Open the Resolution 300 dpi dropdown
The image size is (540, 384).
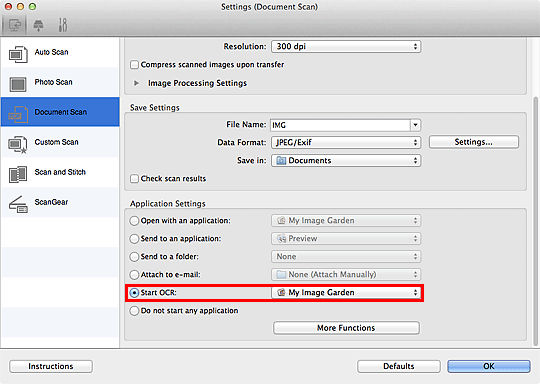click(346, 46)
